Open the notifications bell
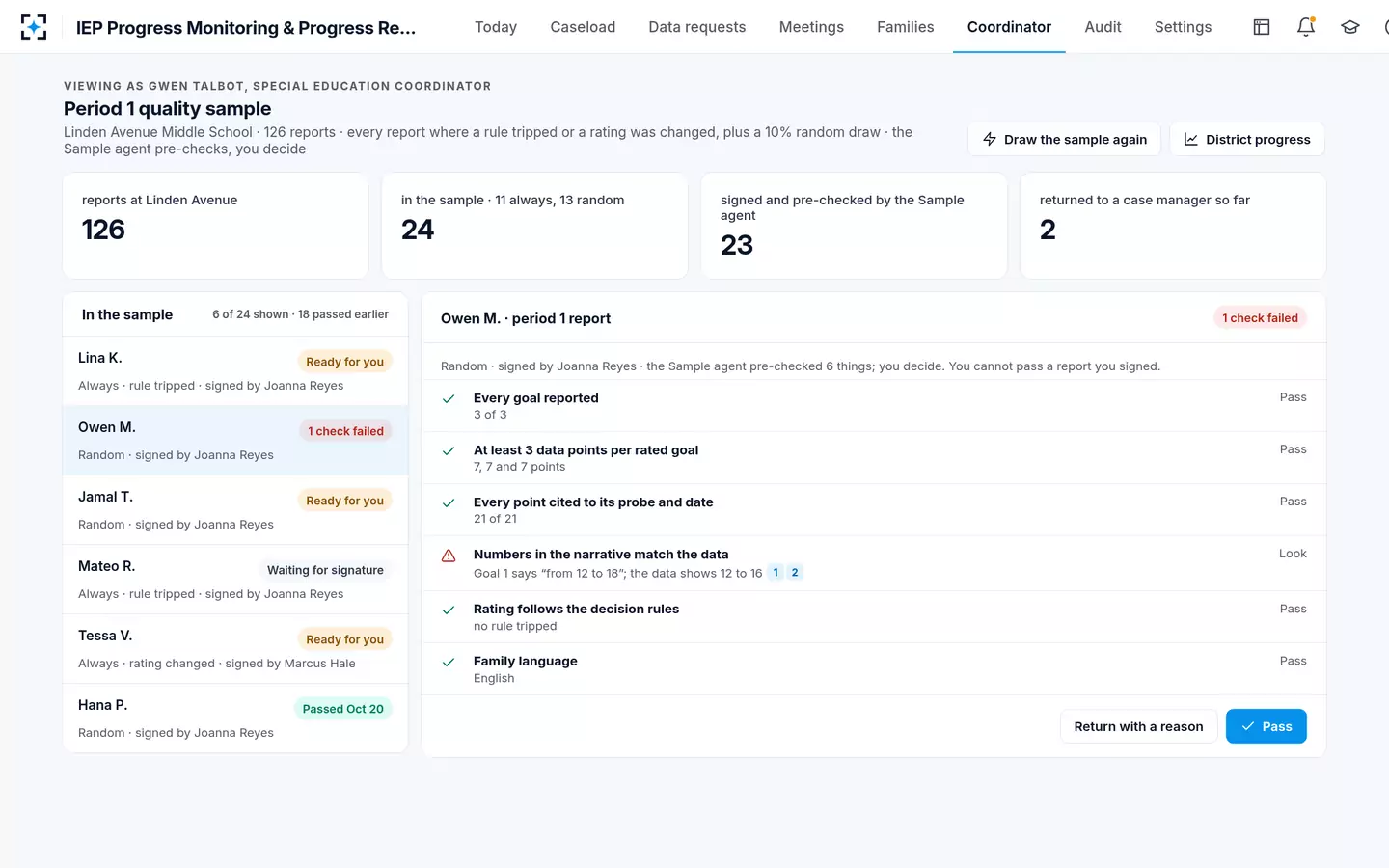This screenshot has height=868, width=1389. pos(1306,27)
